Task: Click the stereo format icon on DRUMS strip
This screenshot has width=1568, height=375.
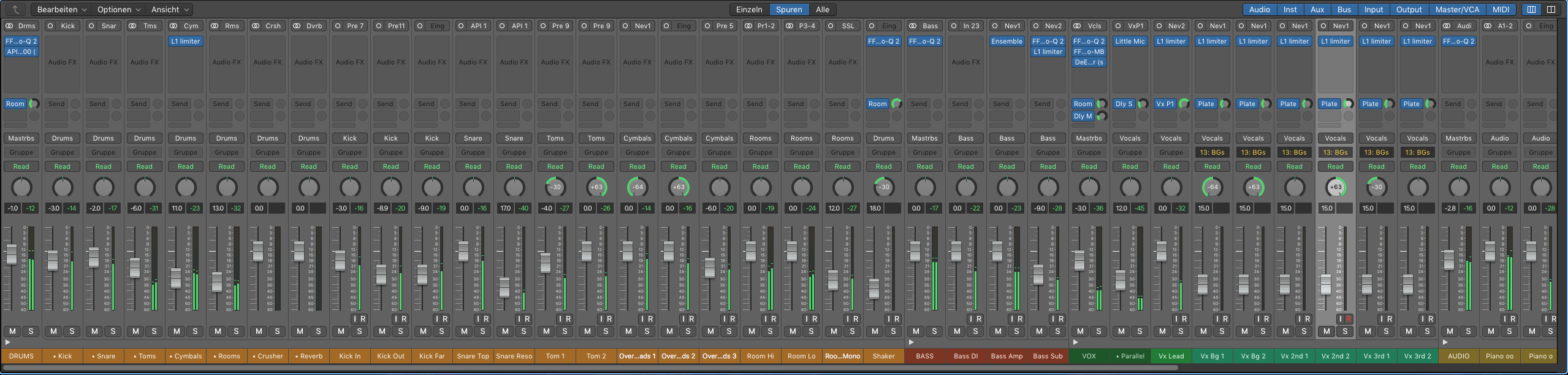Action: coord(9,26)
